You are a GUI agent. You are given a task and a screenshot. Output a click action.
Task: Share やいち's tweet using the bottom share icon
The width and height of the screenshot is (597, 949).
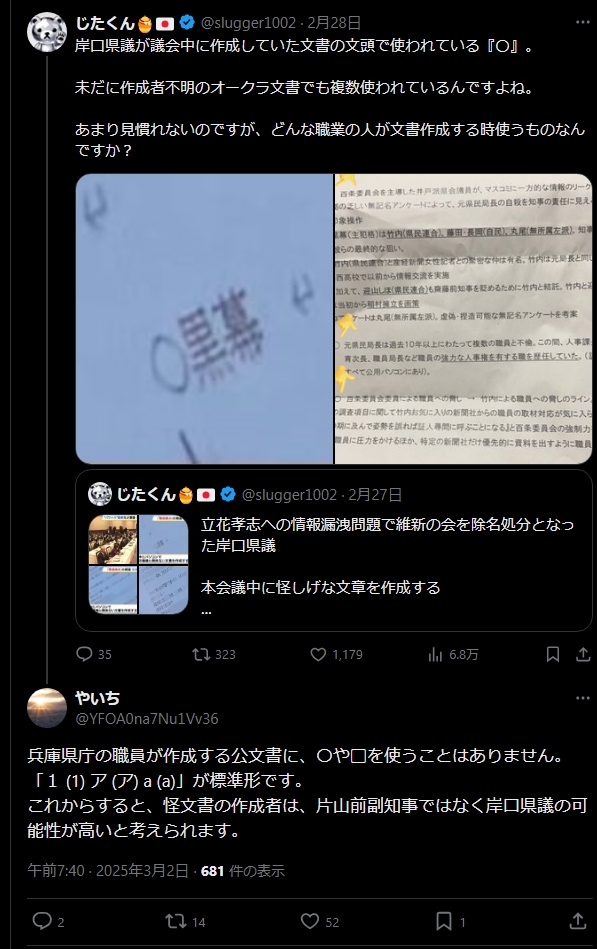point(578,921)
